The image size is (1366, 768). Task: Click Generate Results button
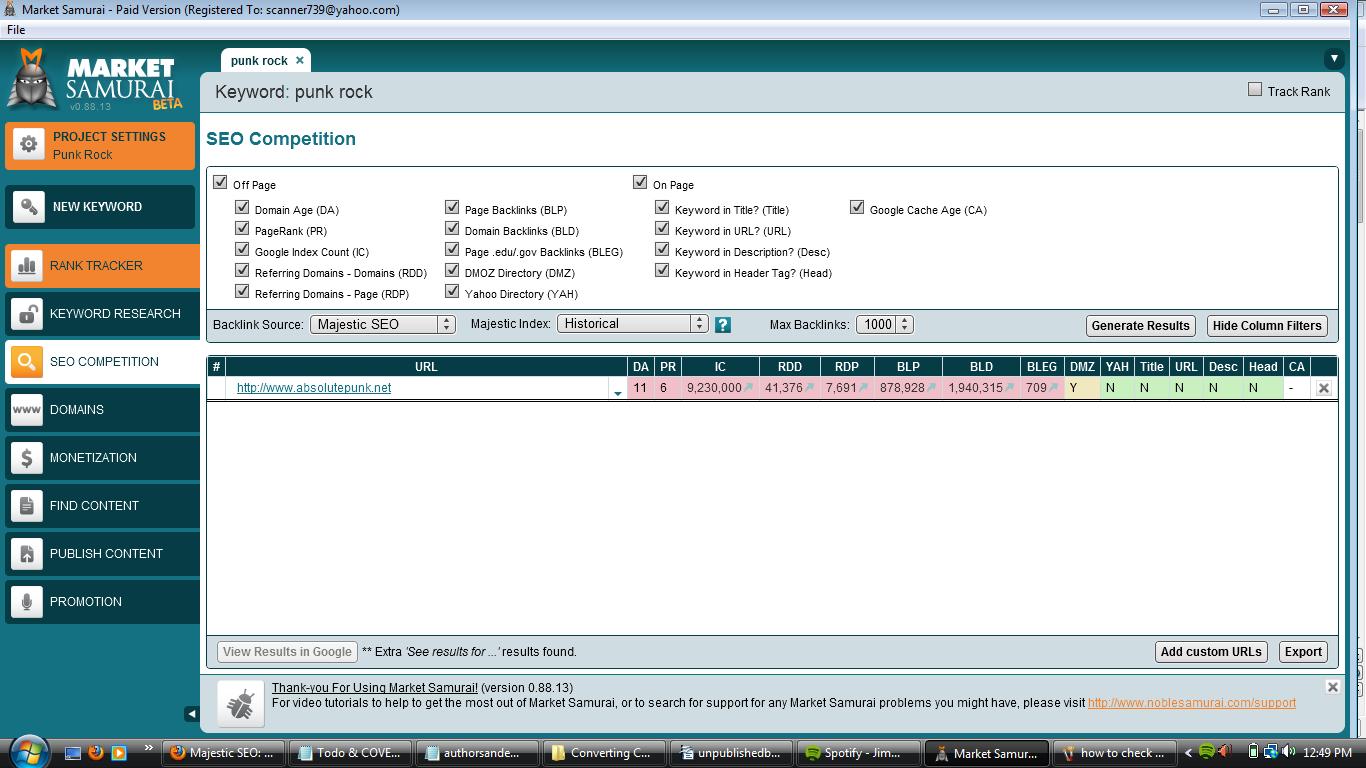point(1140,326)
